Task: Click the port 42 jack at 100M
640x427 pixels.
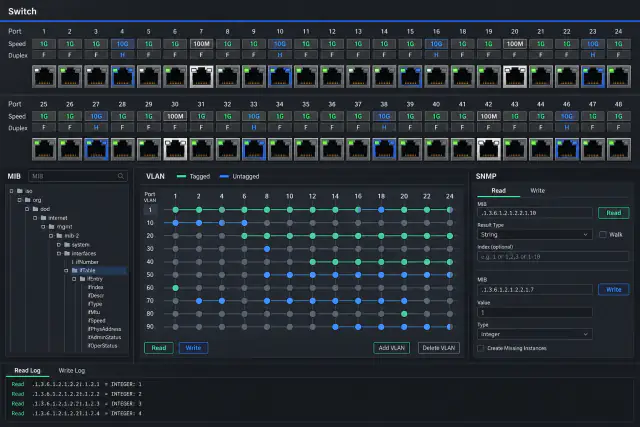Action: (489, 149)
